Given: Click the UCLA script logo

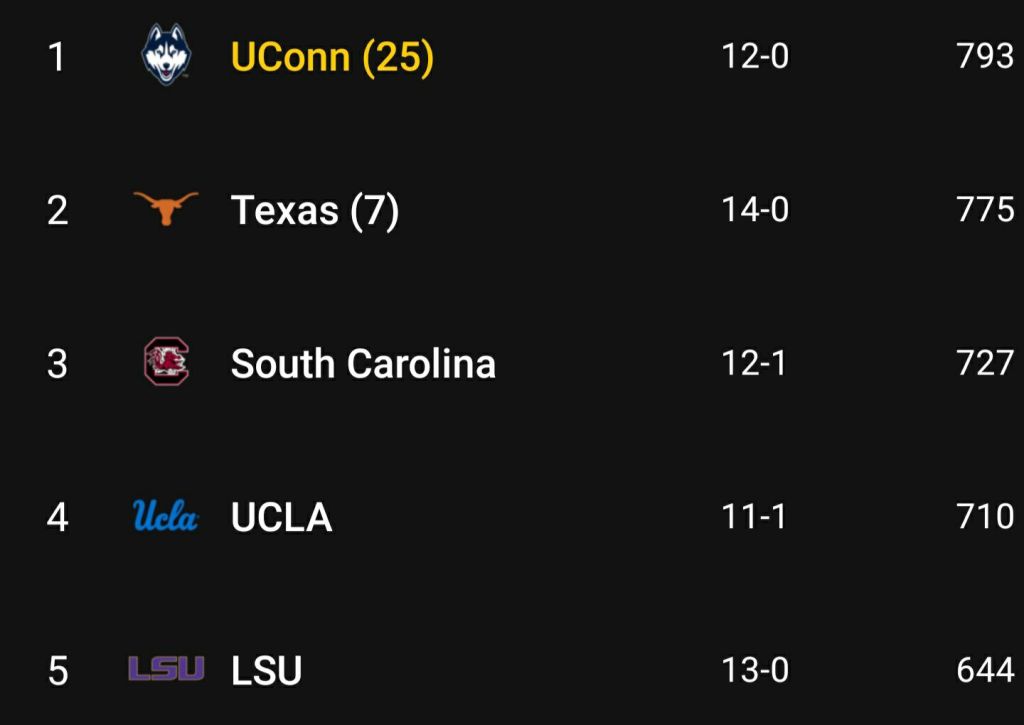Looking at the screenshot, I should tap(166, 516).
